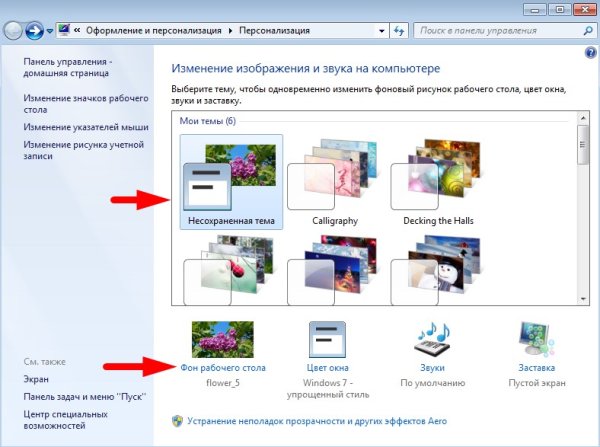Click the control panel icon in address bar
600x447 pixels.
[x=64, y=30]
